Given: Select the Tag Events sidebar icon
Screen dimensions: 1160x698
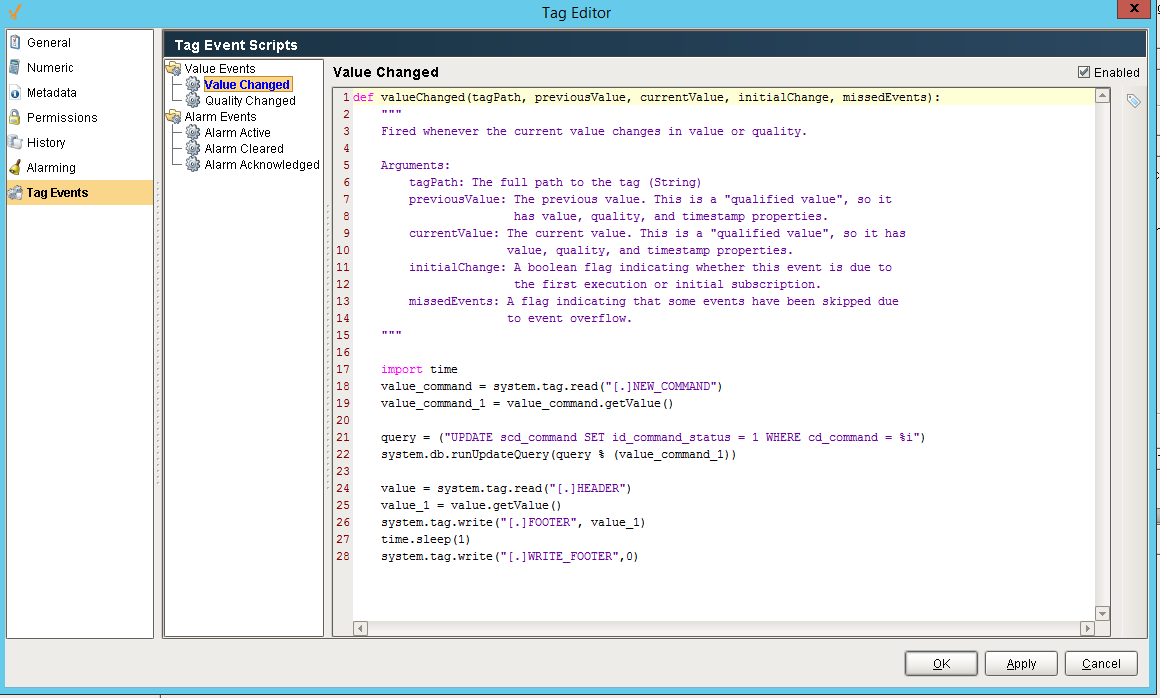Looking at the screenshot, I should (16, 192).
